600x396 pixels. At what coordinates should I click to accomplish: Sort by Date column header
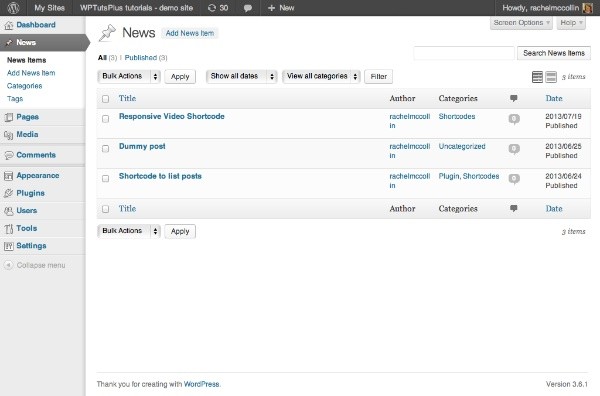click(x=554, y=98)
